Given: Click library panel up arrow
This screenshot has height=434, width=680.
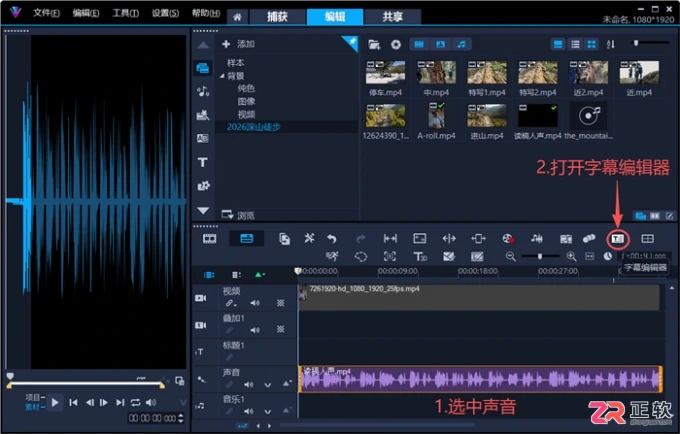Looking at the screenshot, I should click(203, 45).
